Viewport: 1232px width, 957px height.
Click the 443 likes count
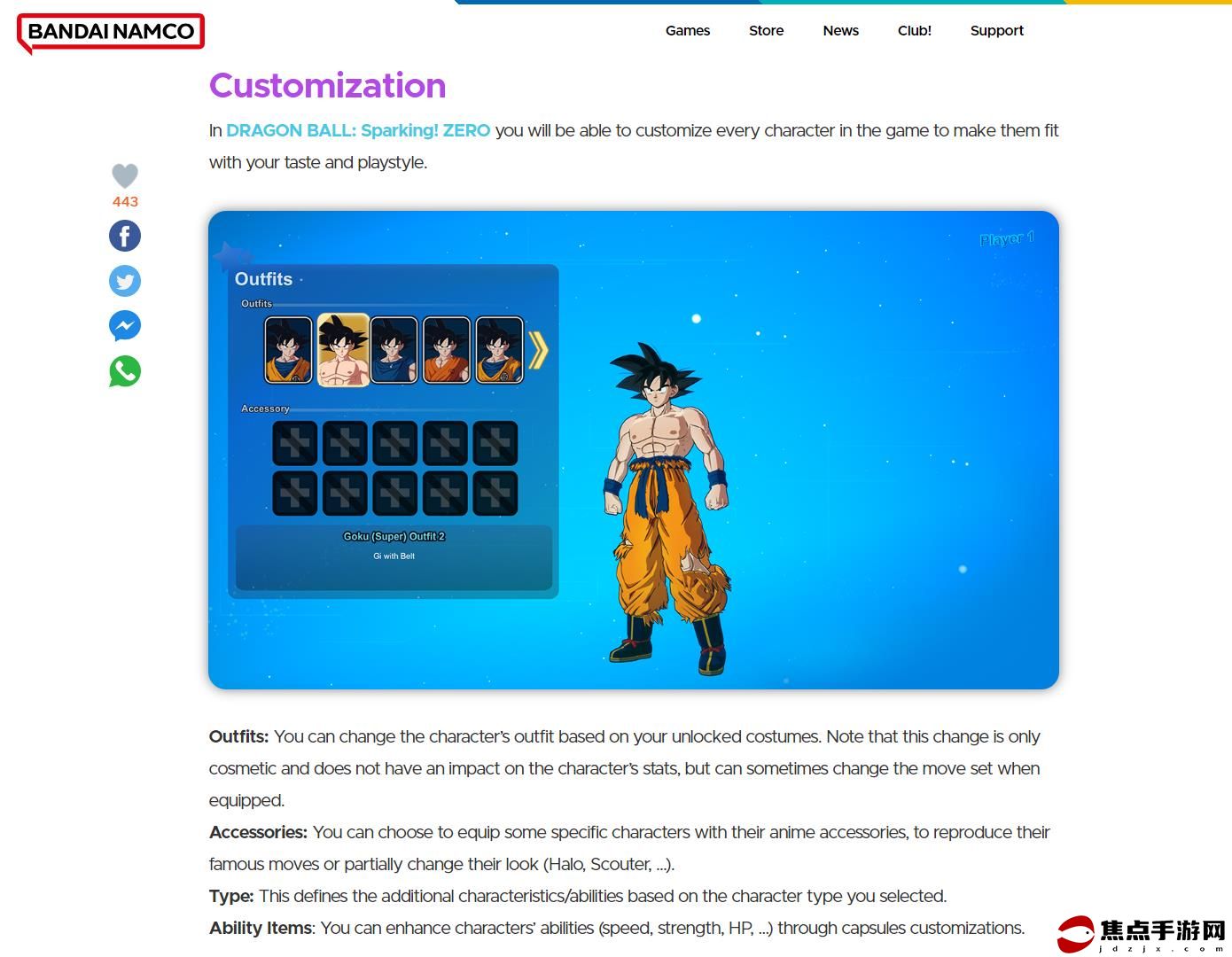point(125,202)
